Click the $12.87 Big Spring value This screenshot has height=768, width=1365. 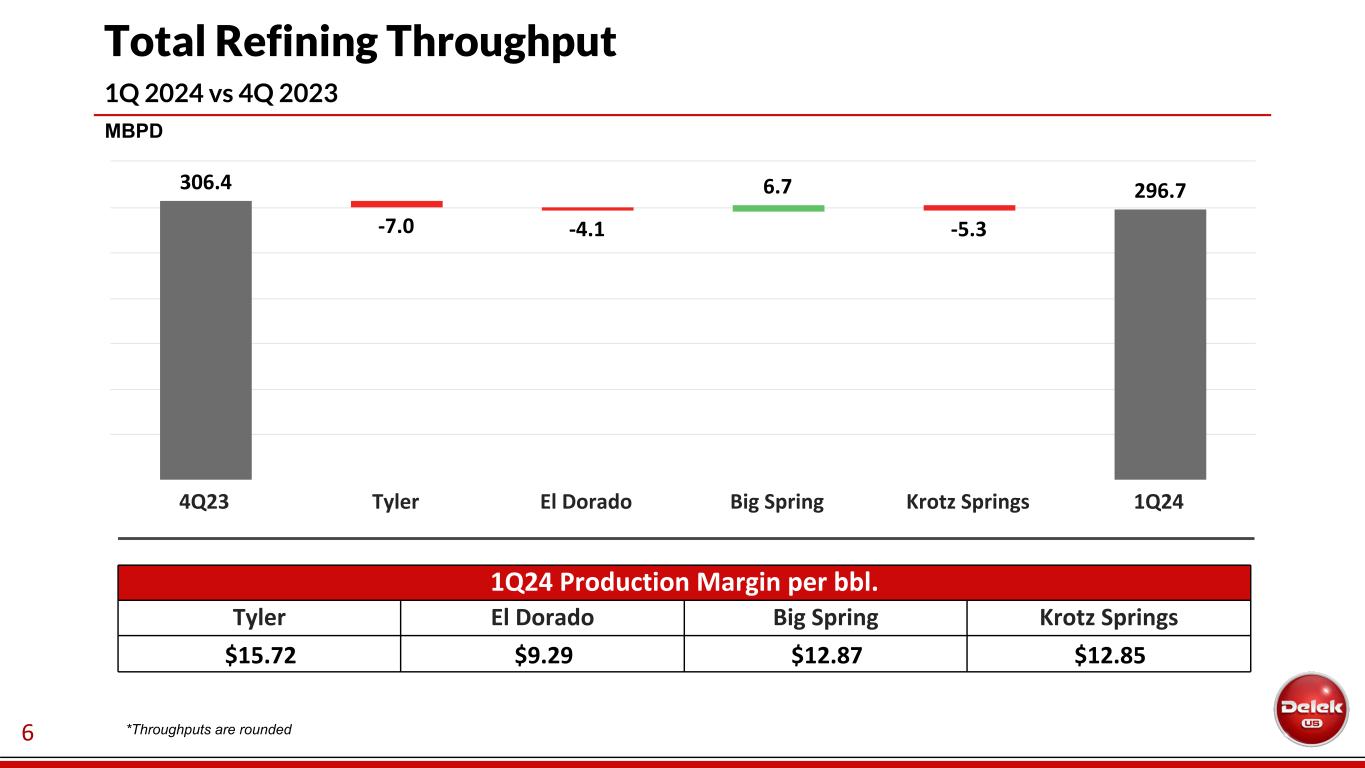pos(825,653)
